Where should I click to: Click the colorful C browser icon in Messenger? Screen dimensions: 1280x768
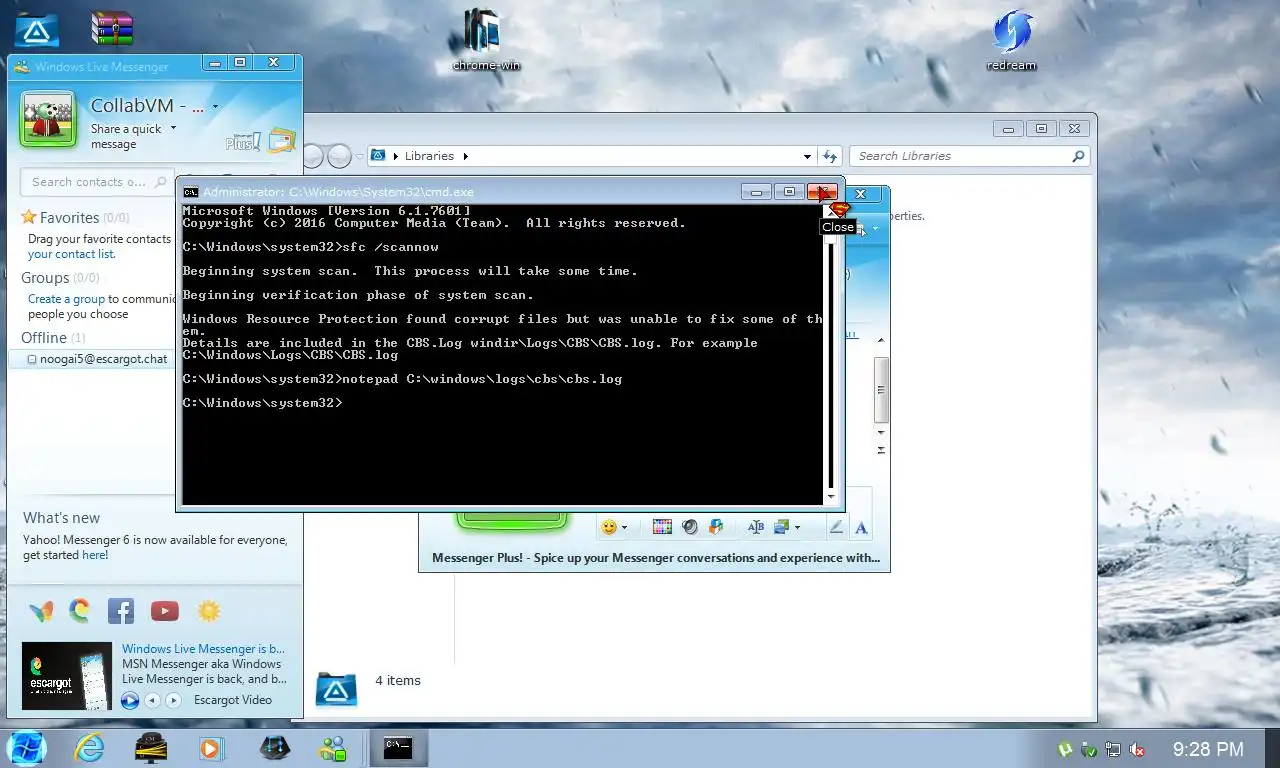[80, 610]
